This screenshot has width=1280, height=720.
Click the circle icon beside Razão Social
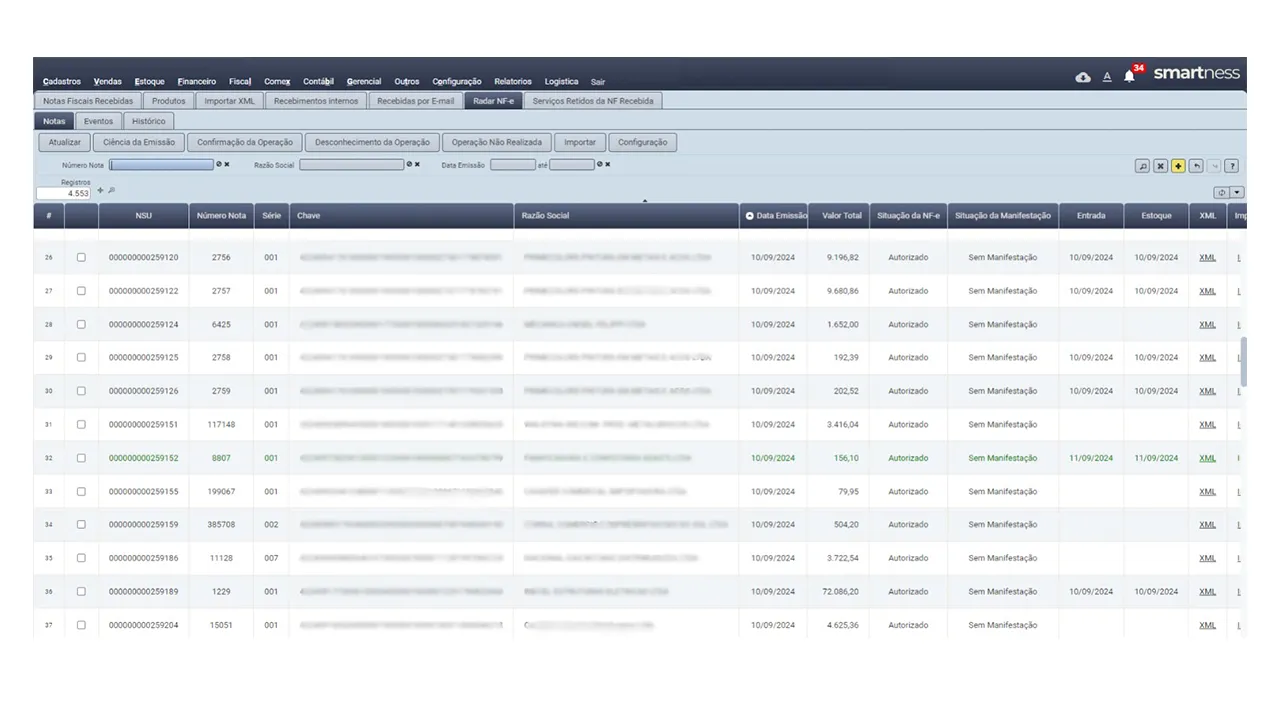click(x=409, y=164)
